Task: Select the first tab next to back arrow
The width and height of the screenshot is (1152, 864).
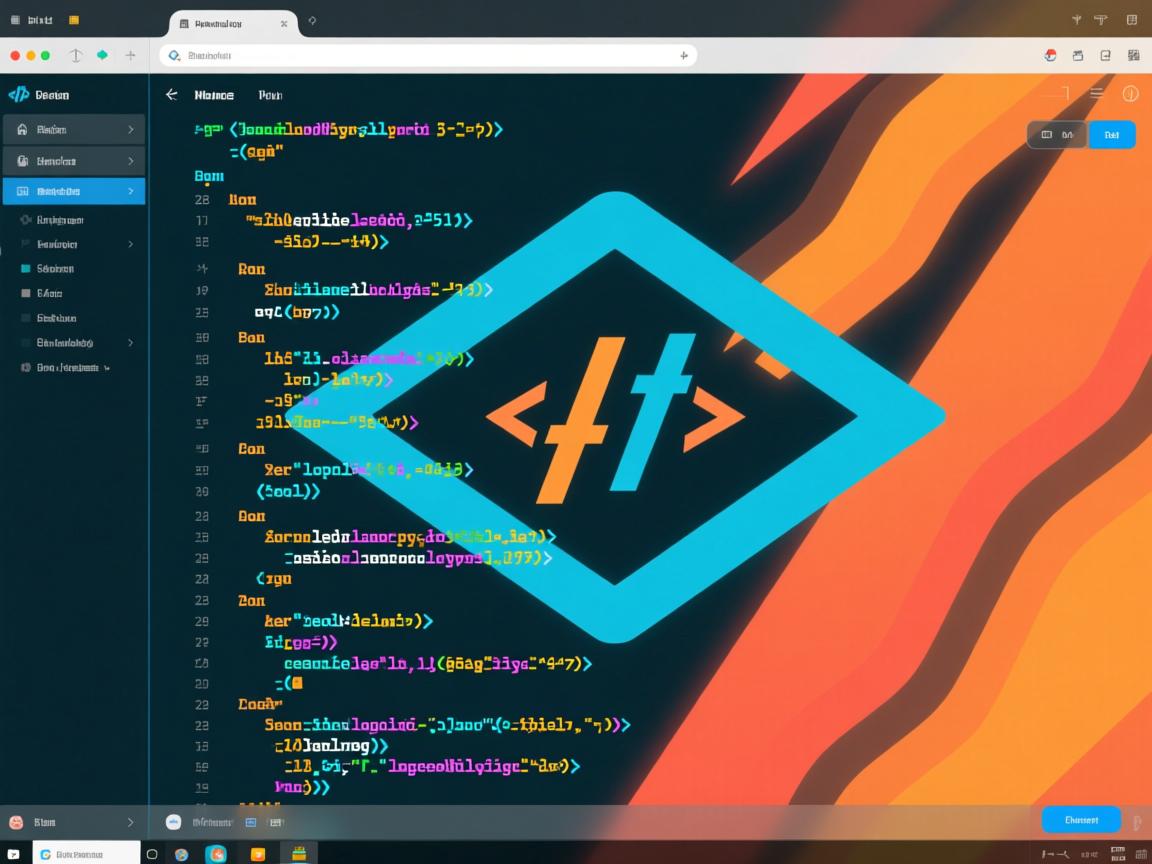Action: coord(214,95)
